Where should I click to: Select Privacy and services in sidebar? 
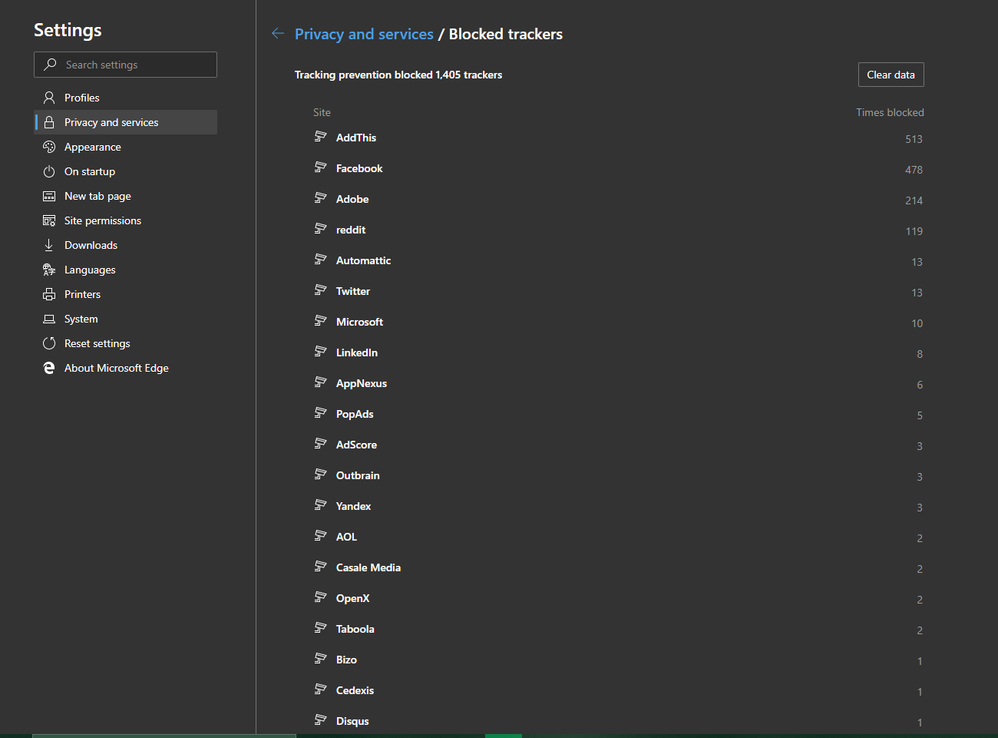coord(125,122)
